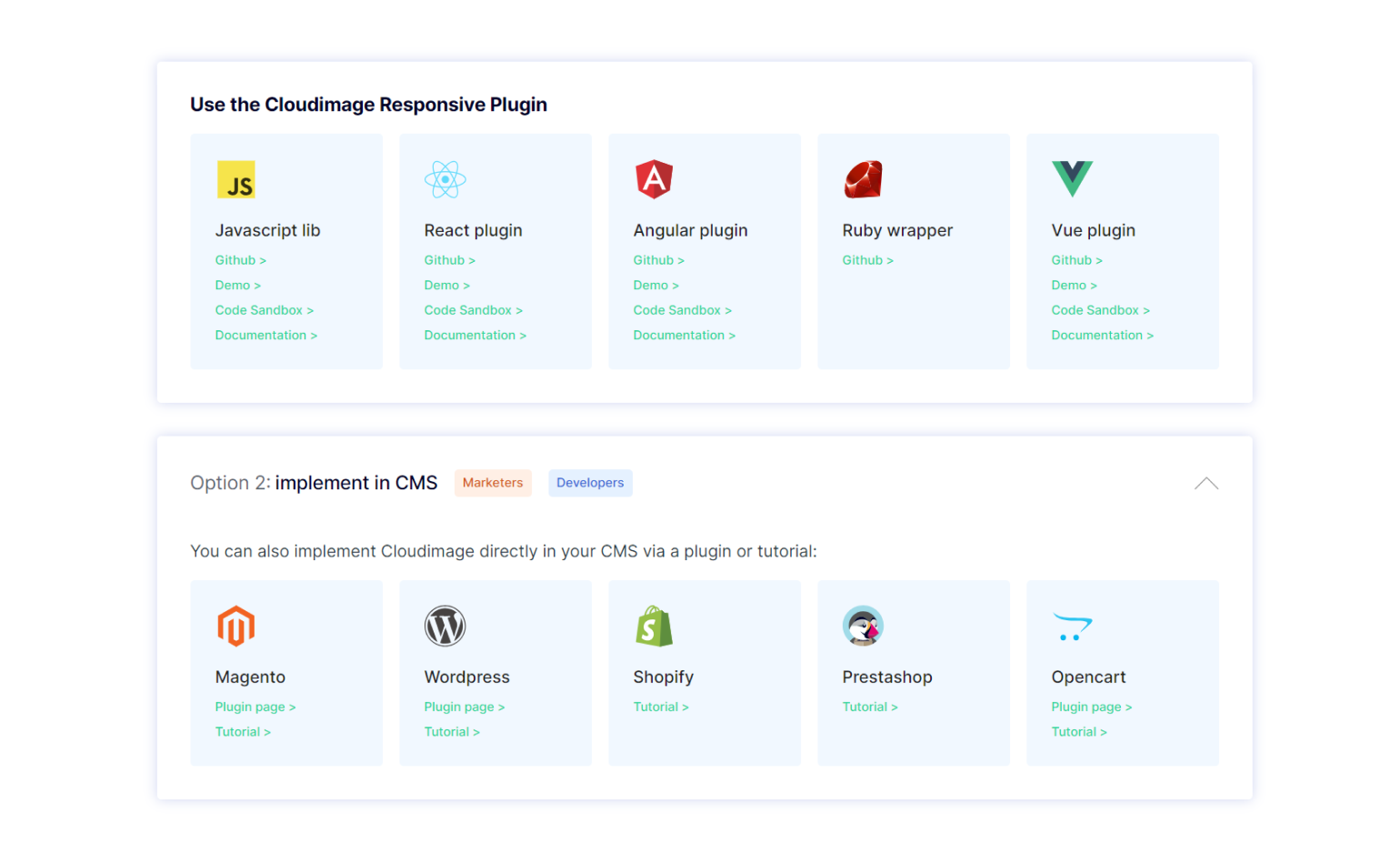
Task: Click the 'Angular plugin' card title
Action: pyautogui.click(x=691, y=231)
